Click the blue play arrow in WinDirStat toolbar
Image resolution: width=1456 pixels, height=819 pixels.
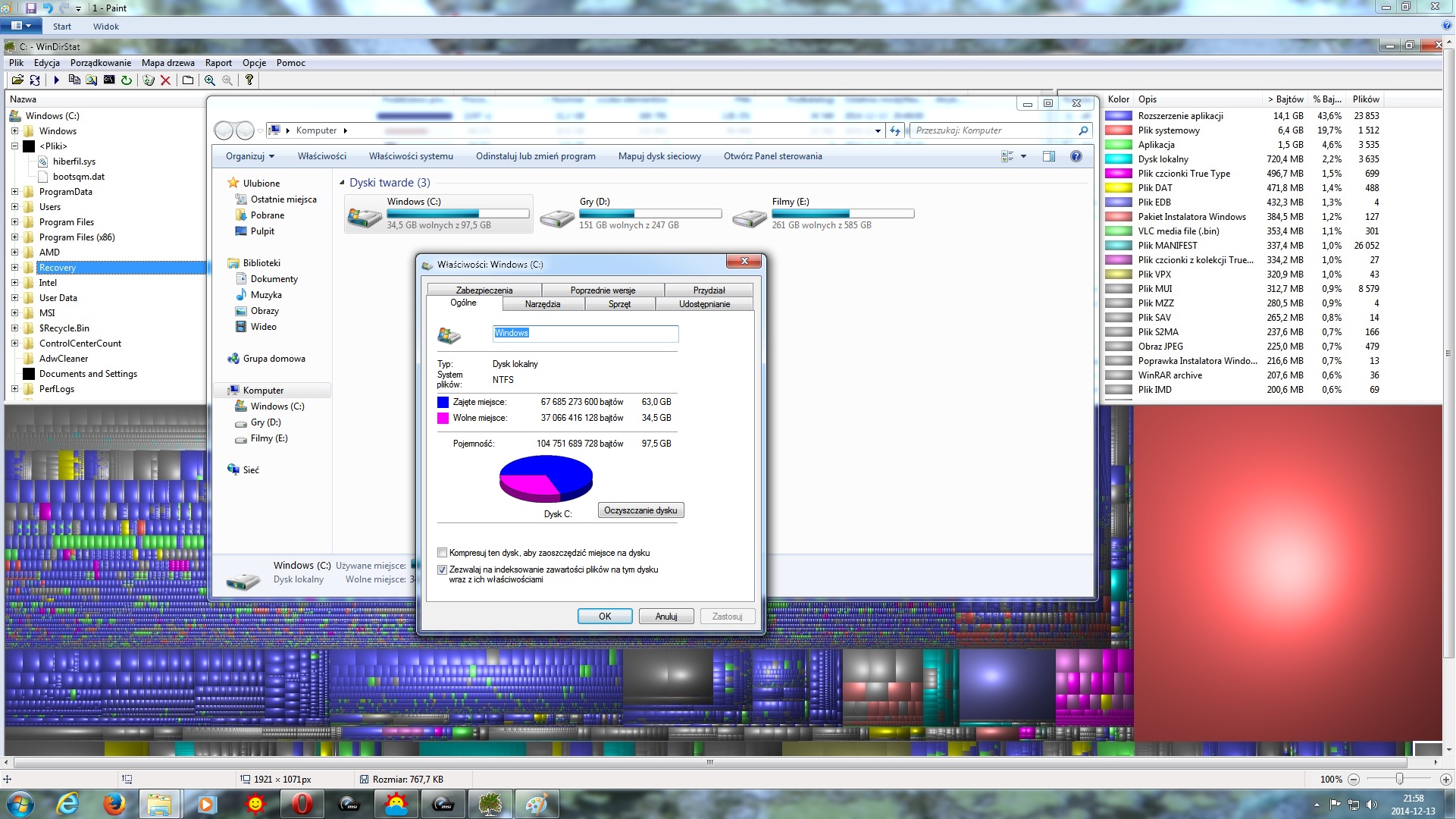pos(56,80)
